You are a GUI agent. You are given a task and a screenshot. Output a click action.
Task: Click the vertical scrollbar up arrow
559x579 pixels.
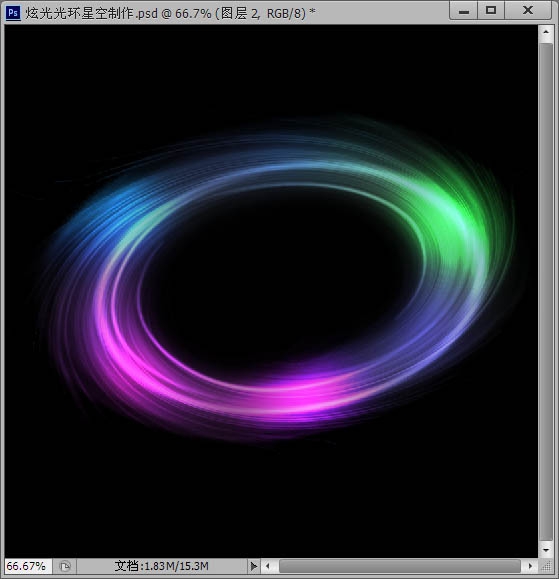(546, 32)
